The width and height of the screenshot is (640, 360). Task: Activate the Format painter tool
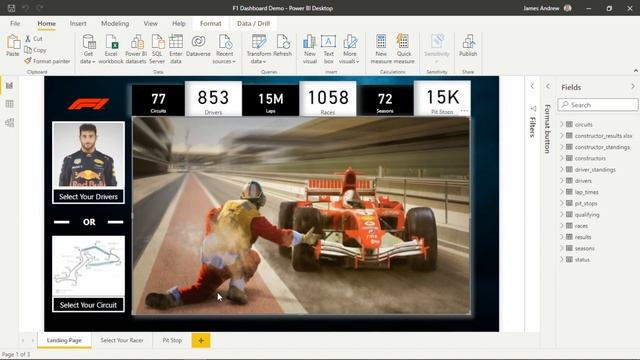(x=47, y=61)
